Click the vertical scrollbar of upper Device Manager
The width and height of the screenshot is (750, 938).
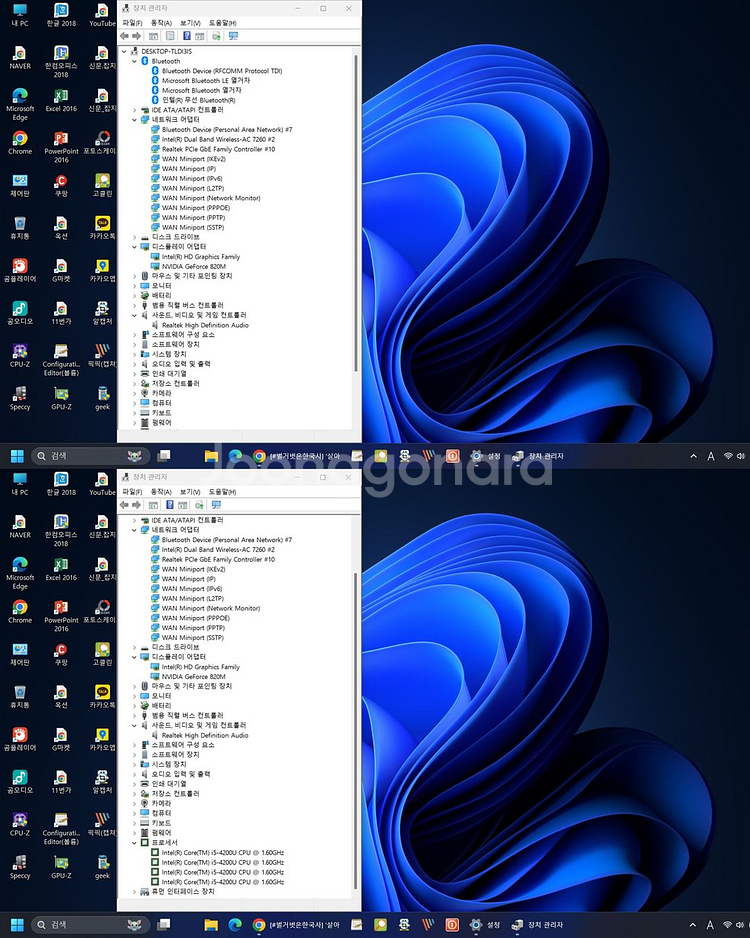coord(356,213)
